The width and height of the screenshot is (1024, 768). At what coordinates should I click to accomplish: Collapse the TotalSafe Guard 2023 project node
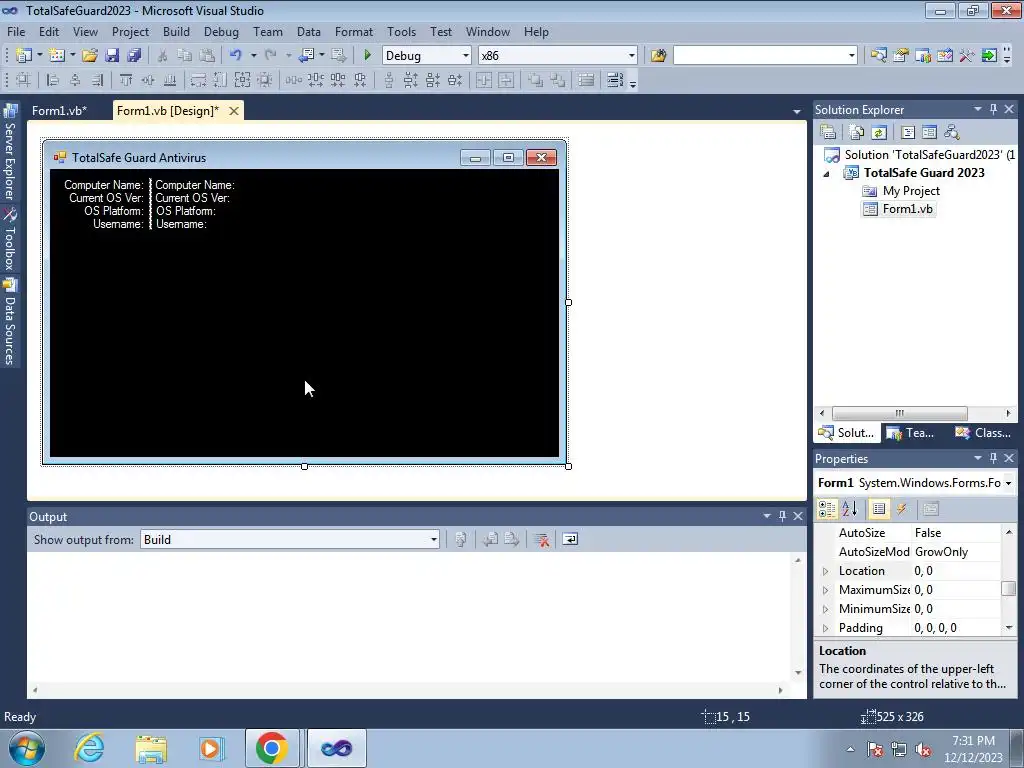(826, 174)
